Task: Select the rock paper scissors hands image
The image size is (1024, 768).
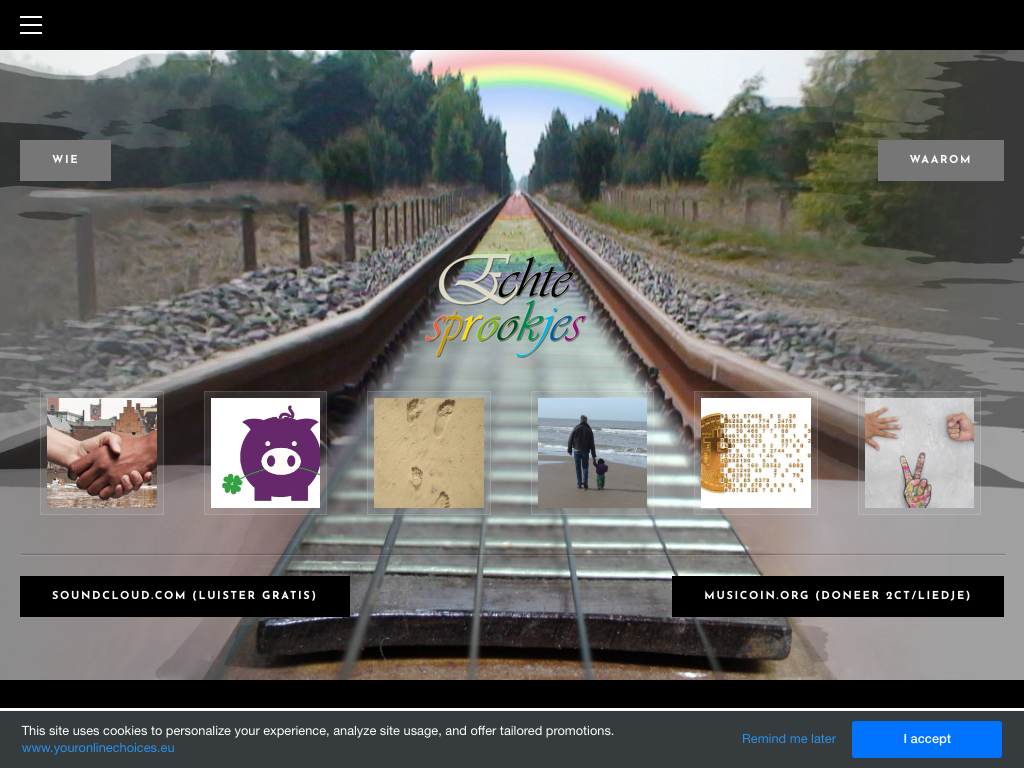Action: (x=919, y=453)
